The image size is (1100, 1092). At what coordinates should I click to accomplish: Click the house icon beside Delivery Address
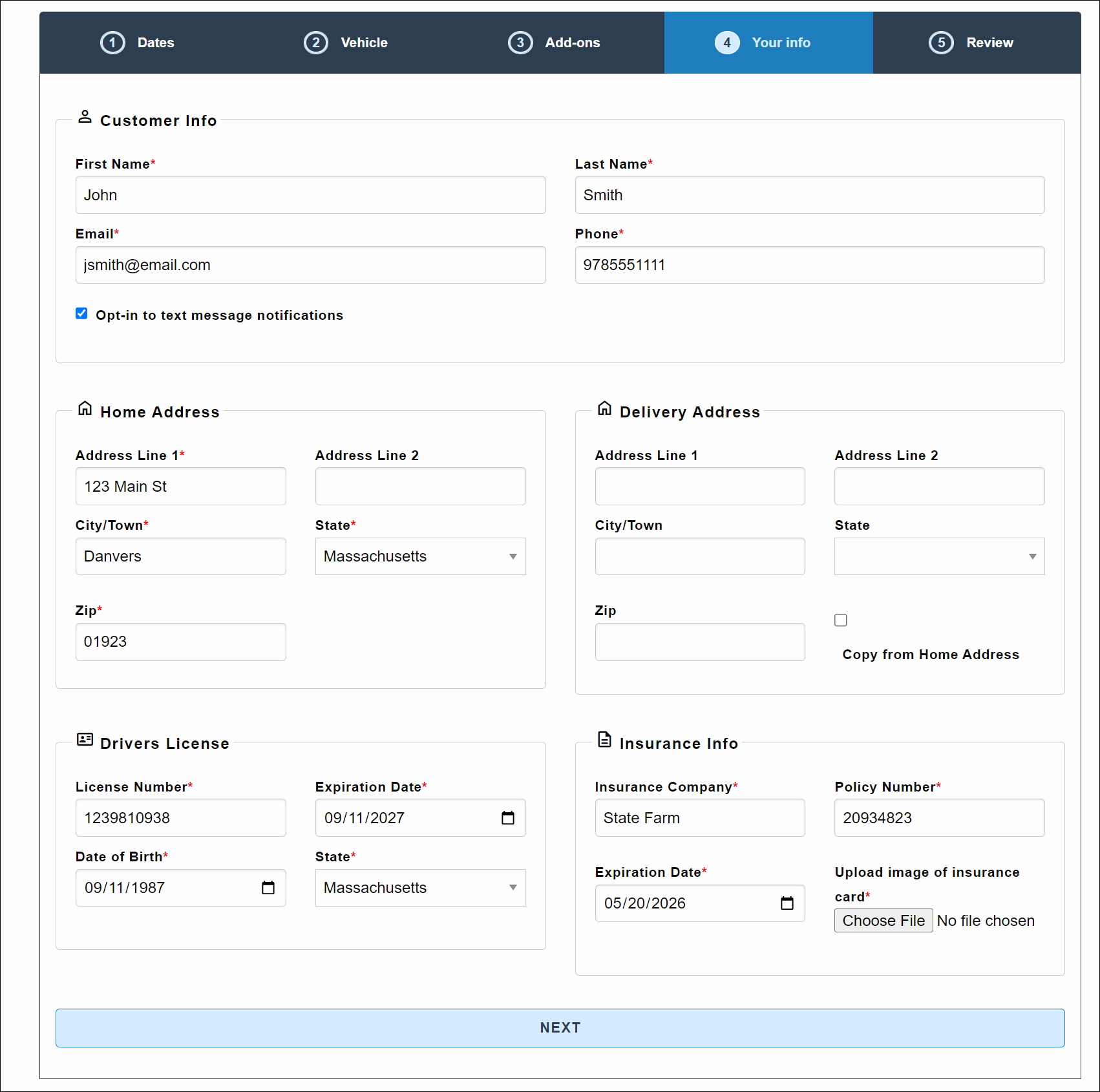click(604, 408)
